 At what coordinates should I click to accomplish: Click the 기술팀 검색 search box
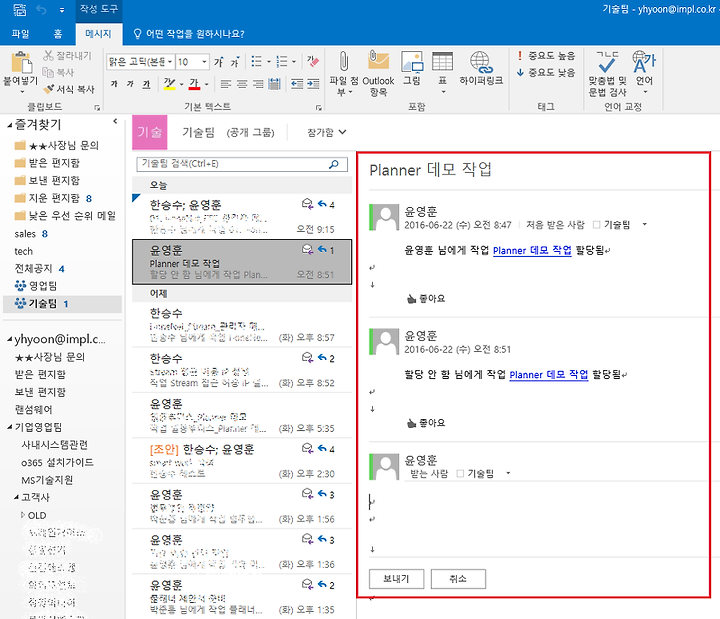click(242, 164)
